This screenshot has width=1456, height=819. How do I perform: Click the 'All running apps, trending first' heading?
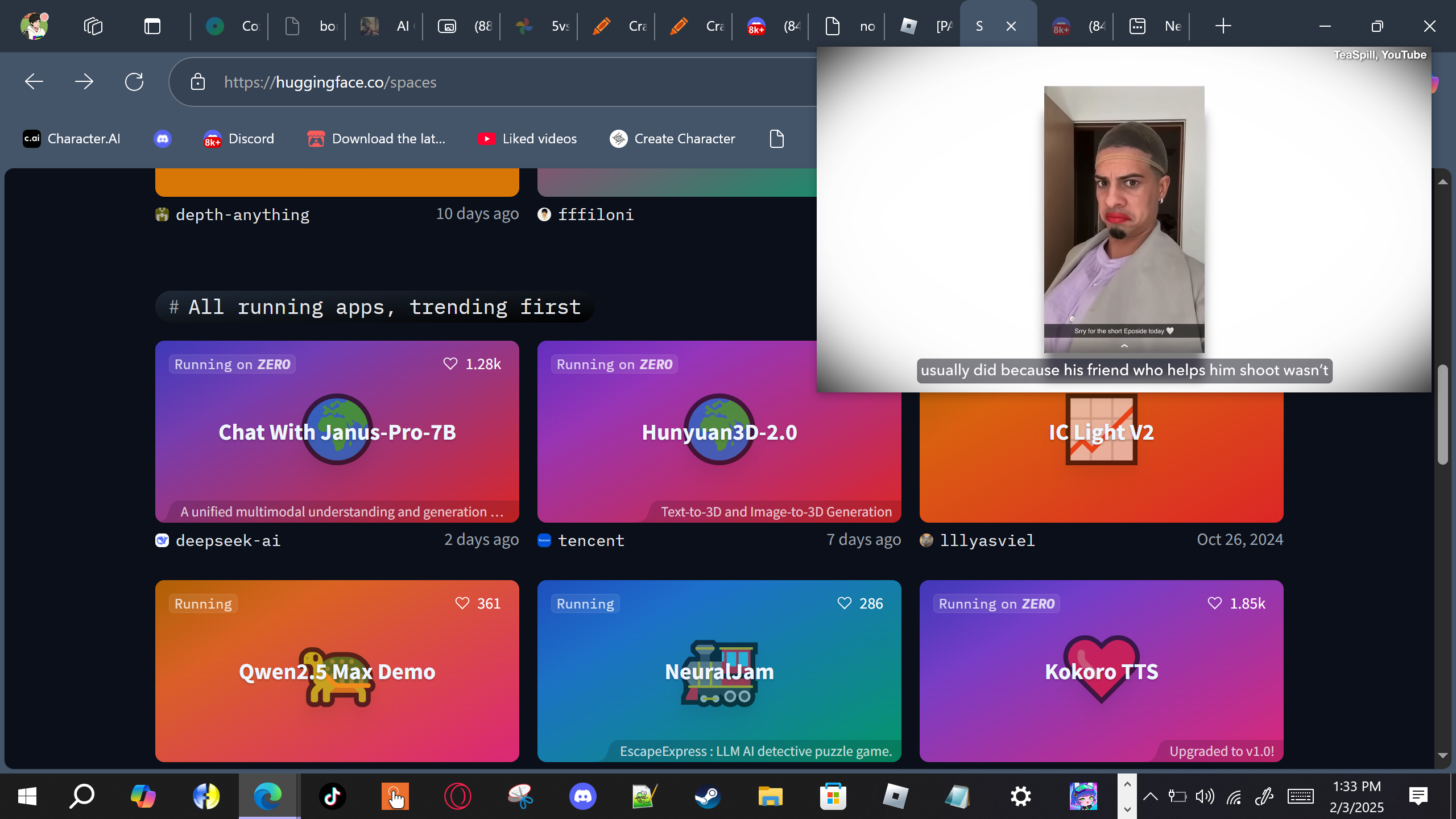(x=375, y=307)
